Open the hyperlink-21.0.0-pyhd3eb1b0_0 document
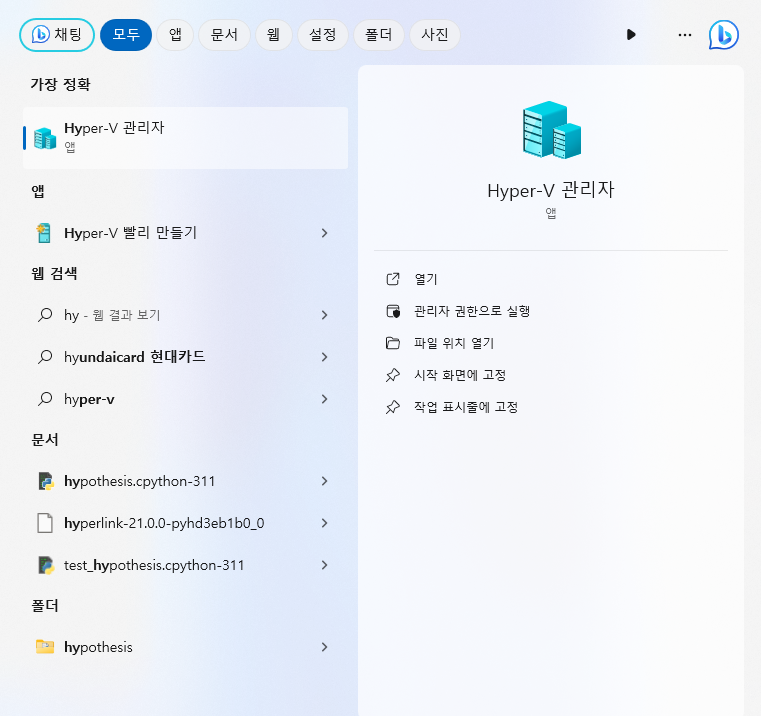 click(x=185, y=523)
